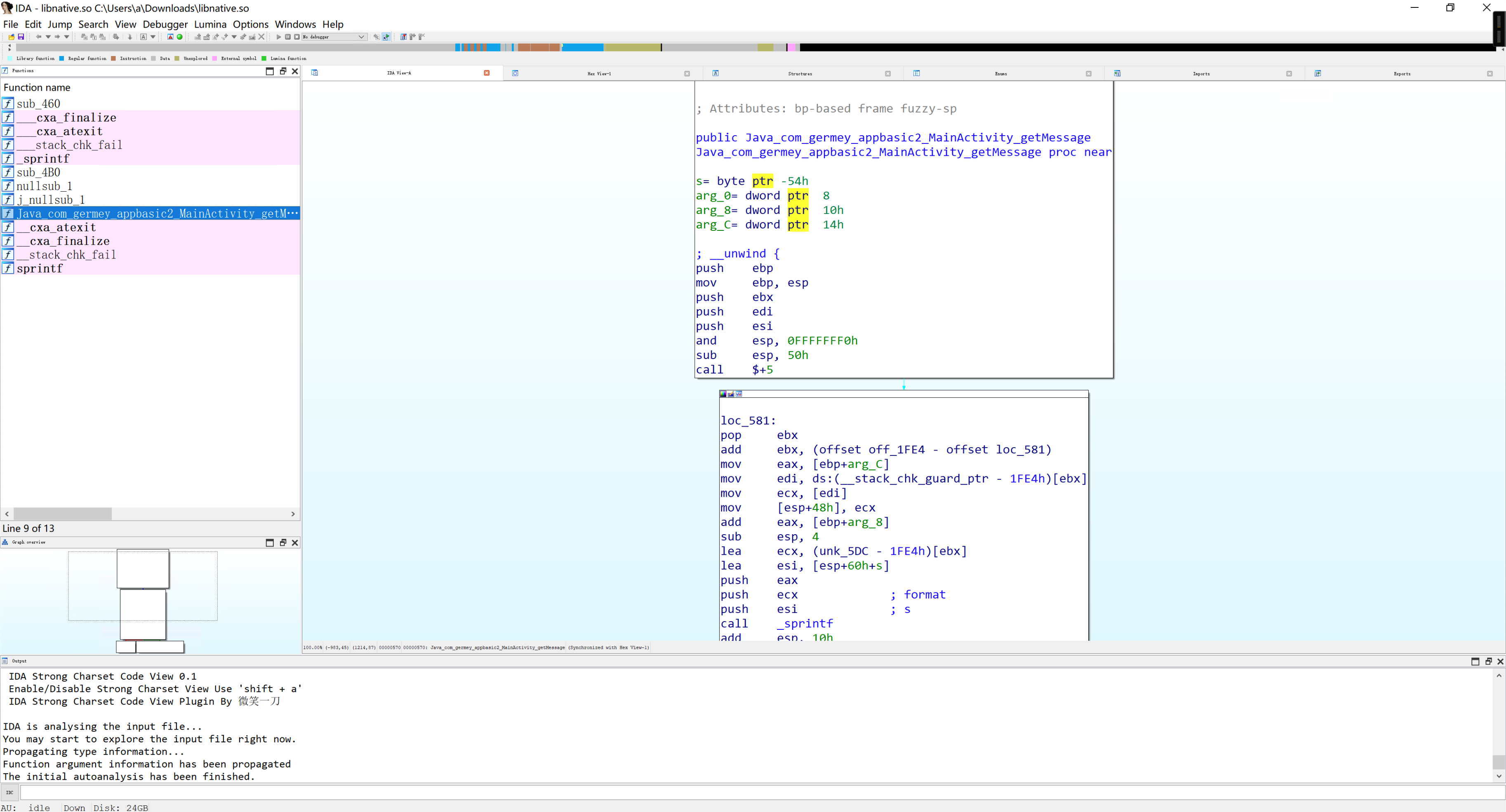Image resolution: width=1506 pixels, height=812 pixels.
Task: Click the pause process toolbar icon
Action: [x=288, y=37]
